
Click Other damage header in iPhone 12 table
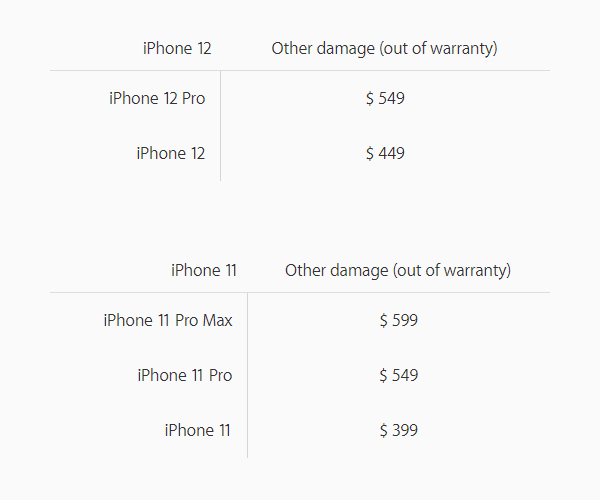pyautogui.click(x=385, y=49)
